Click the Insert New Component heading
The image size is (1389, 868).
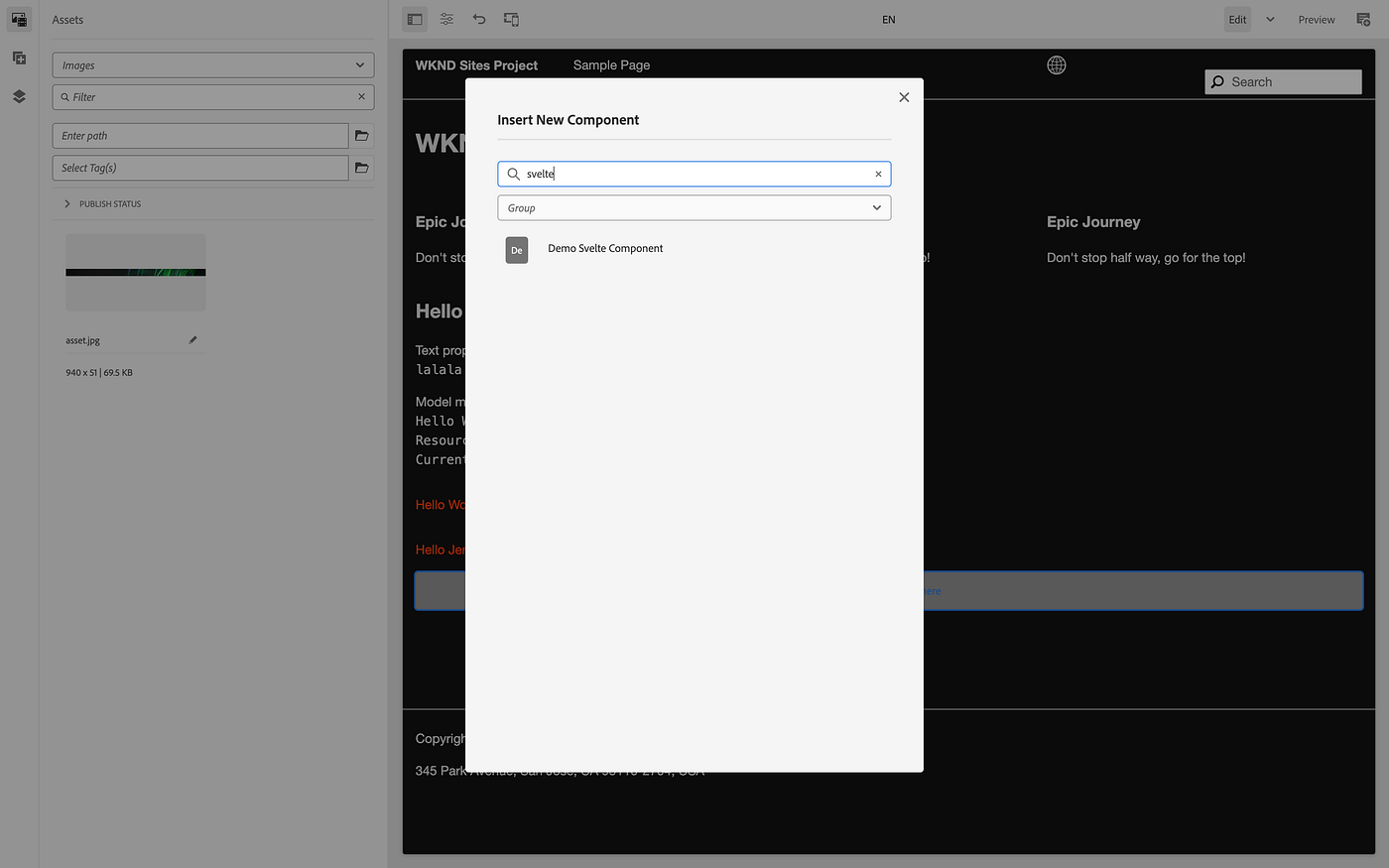(568, 120)
